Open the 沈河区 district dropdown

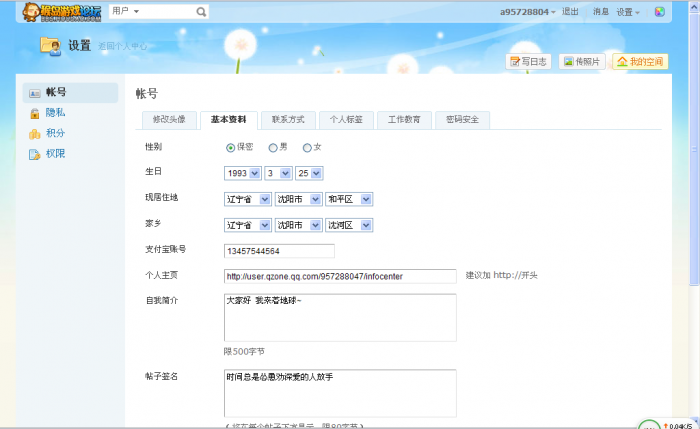pos(349,225)
